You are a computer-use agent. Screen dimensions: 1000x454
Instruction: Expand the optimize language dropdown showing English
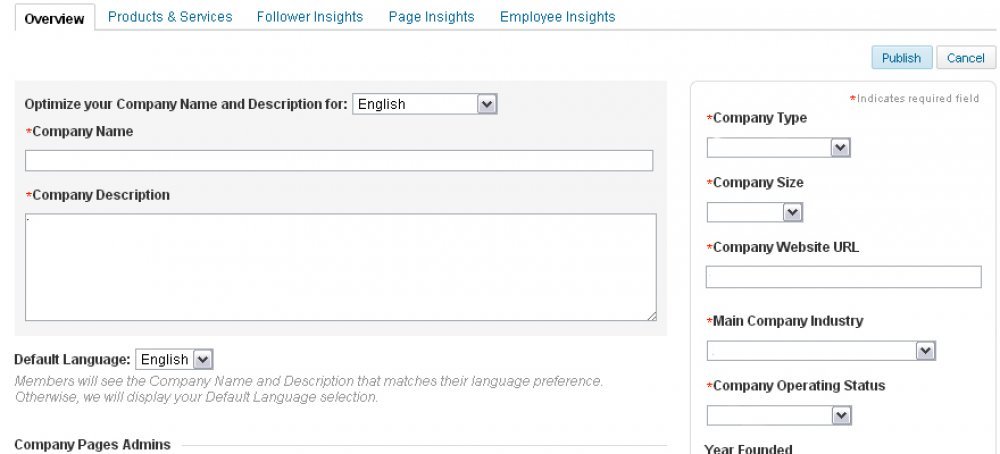[424, 104]
